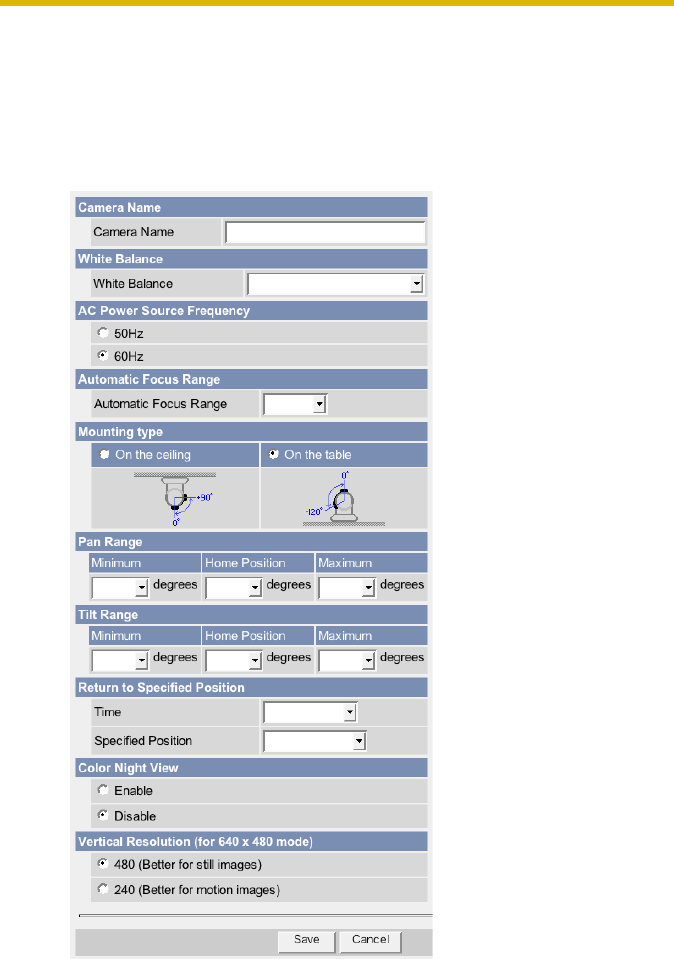Click the AC Power Source Frequency header
This screenshot has width=674, height=959.
click(x=251, y=311)
